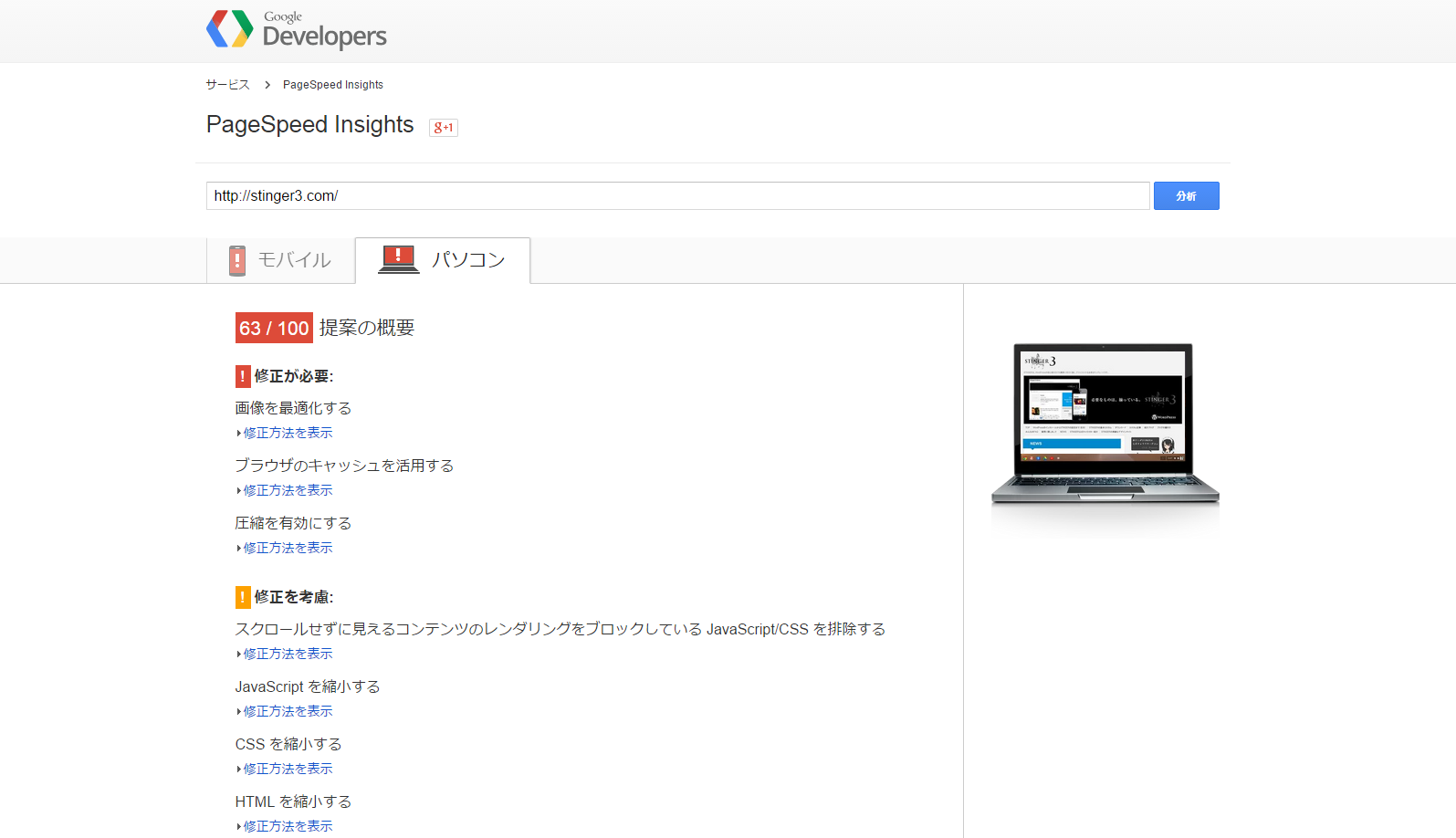
Task: Click the PageSpeed Insights page heading
Action: (x=310, y=125)
